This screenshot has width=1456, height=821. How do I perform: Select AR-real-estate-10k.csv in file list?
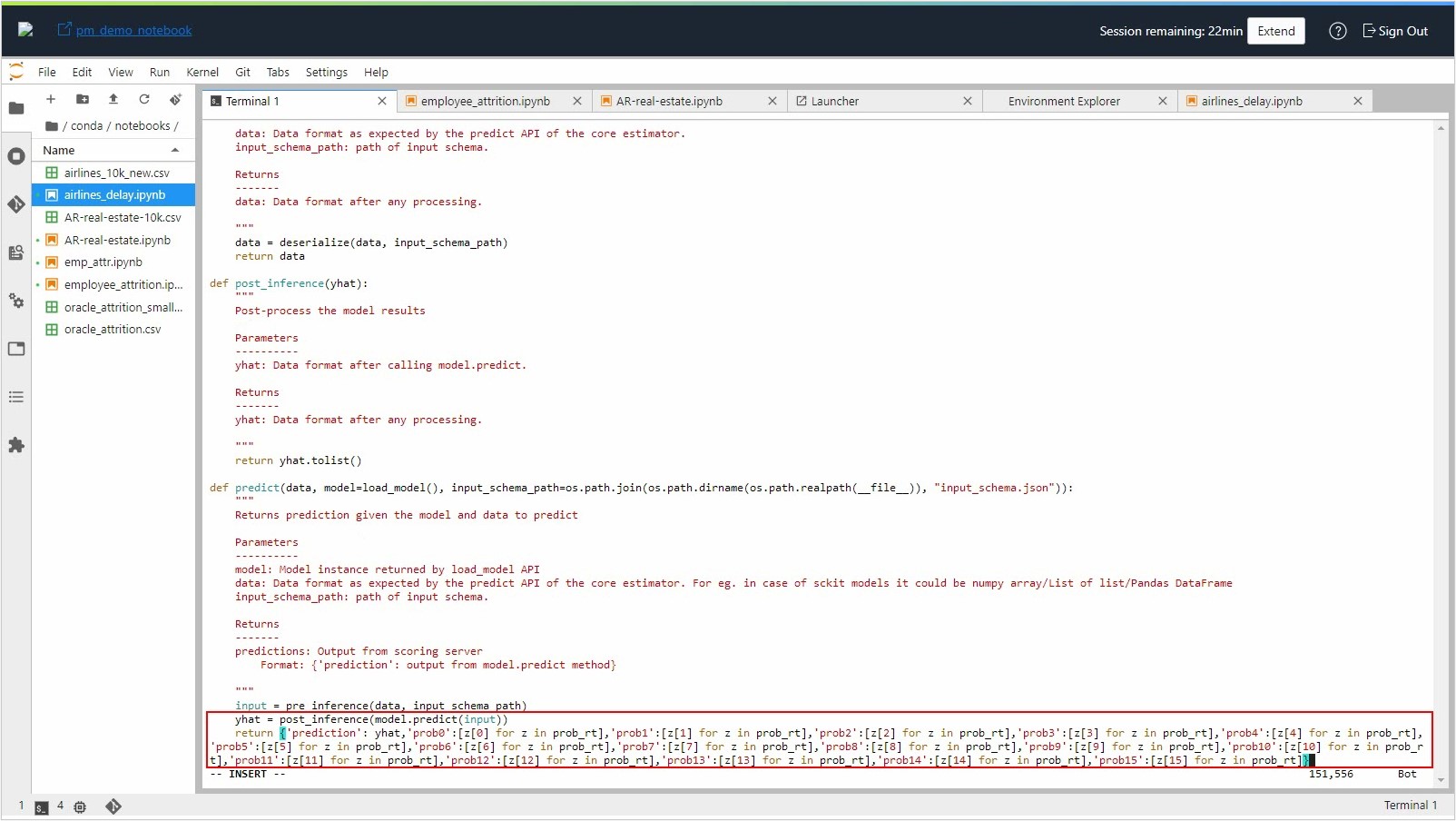(113, 217)
